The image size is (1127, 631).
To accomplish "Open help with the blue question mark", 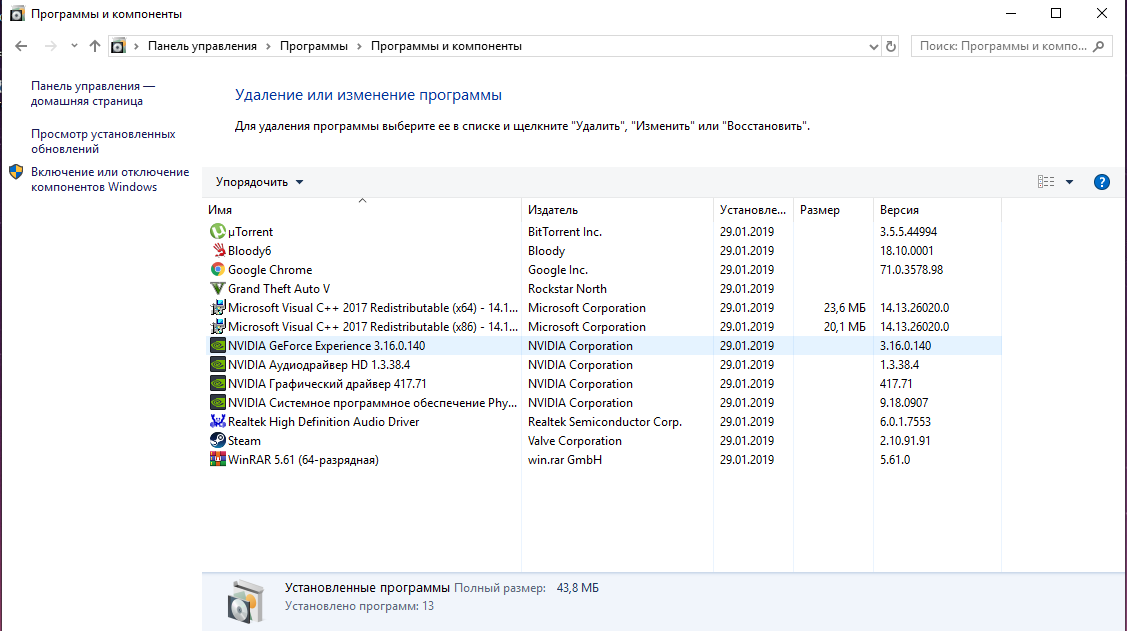I will click(x=1101, y=182).
